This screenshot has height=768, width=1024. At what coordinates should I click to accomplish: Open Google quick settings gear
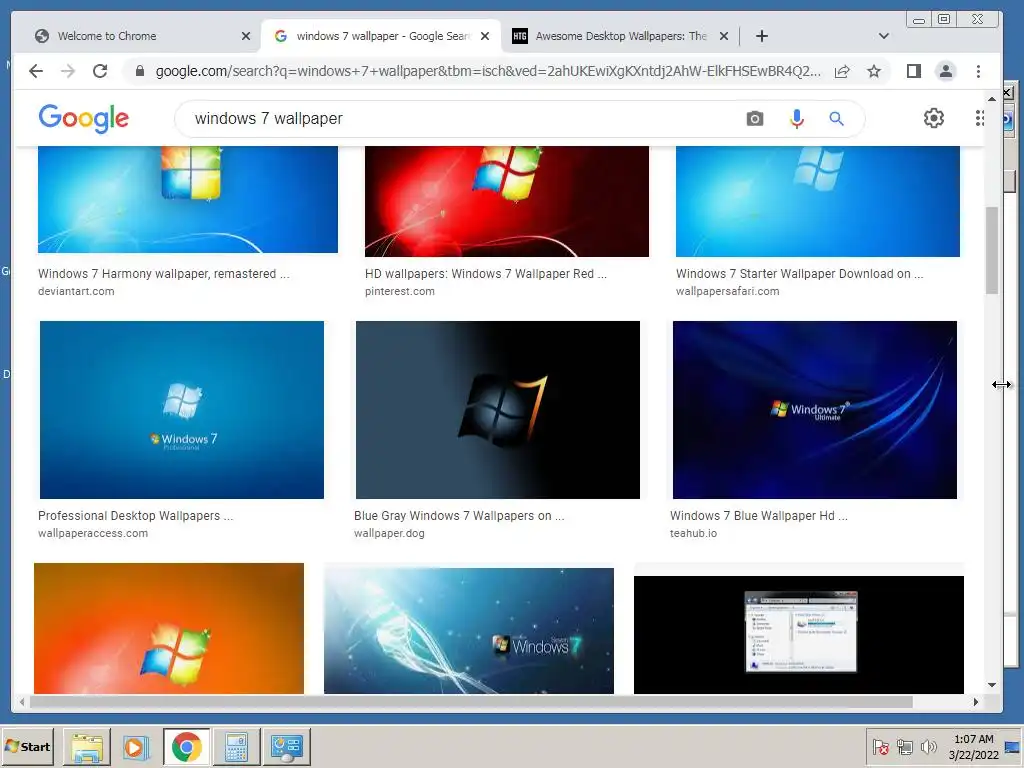click(x=934, y=118)
